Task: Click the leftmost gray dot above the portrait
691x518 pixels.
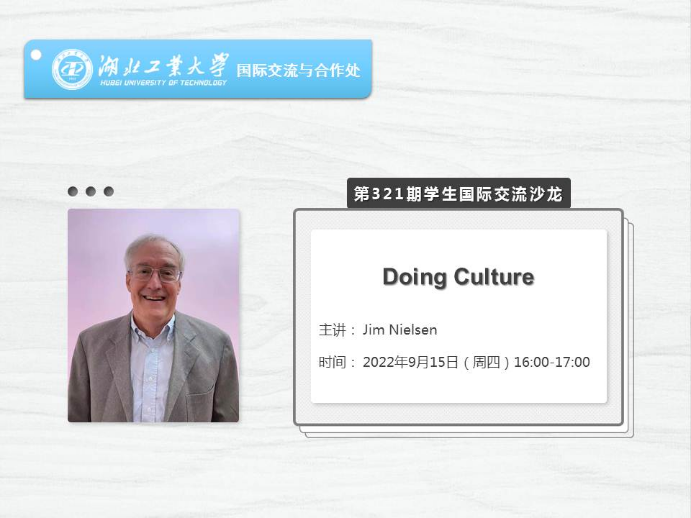Action: pos(73,191)
